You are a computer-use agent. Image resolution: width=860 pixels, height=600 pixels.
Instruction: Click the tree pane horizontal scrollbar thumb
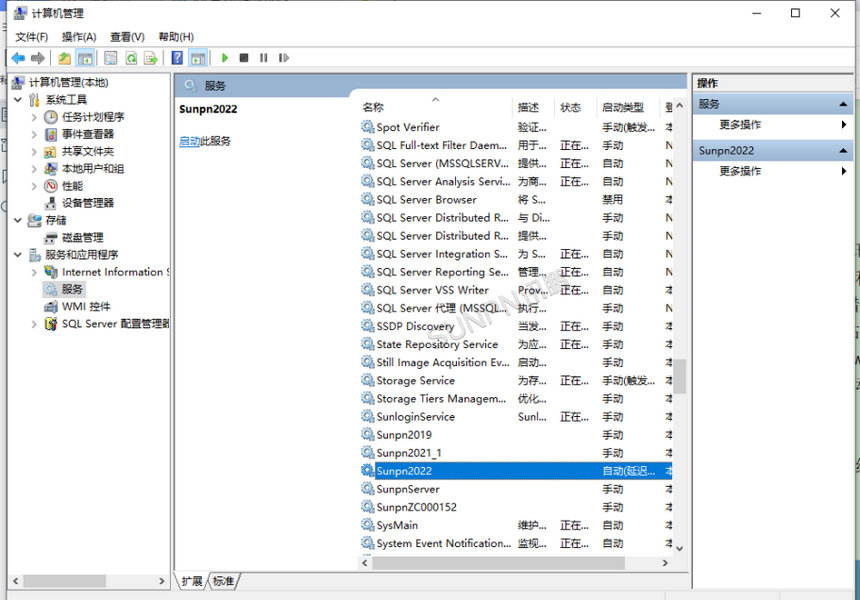pyautogui.click(x=65, y=581)
